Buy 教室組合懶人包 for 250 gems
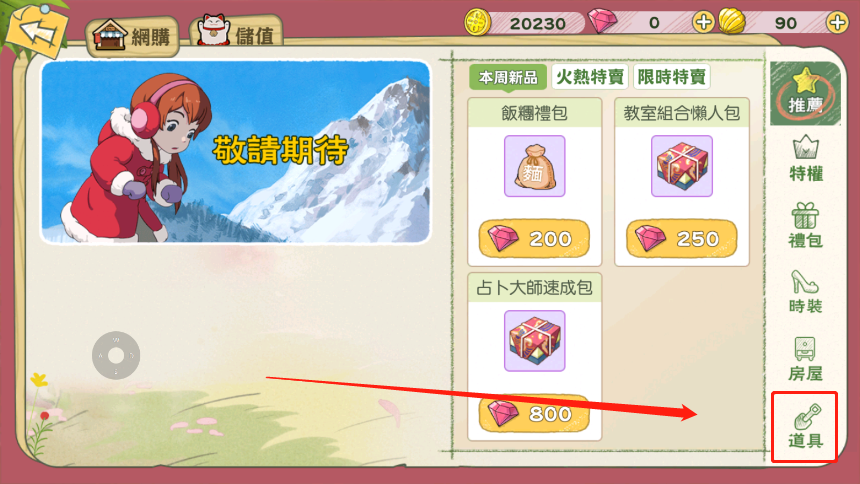This screenshot has height=484, width=860. click(x=682, y=239)
